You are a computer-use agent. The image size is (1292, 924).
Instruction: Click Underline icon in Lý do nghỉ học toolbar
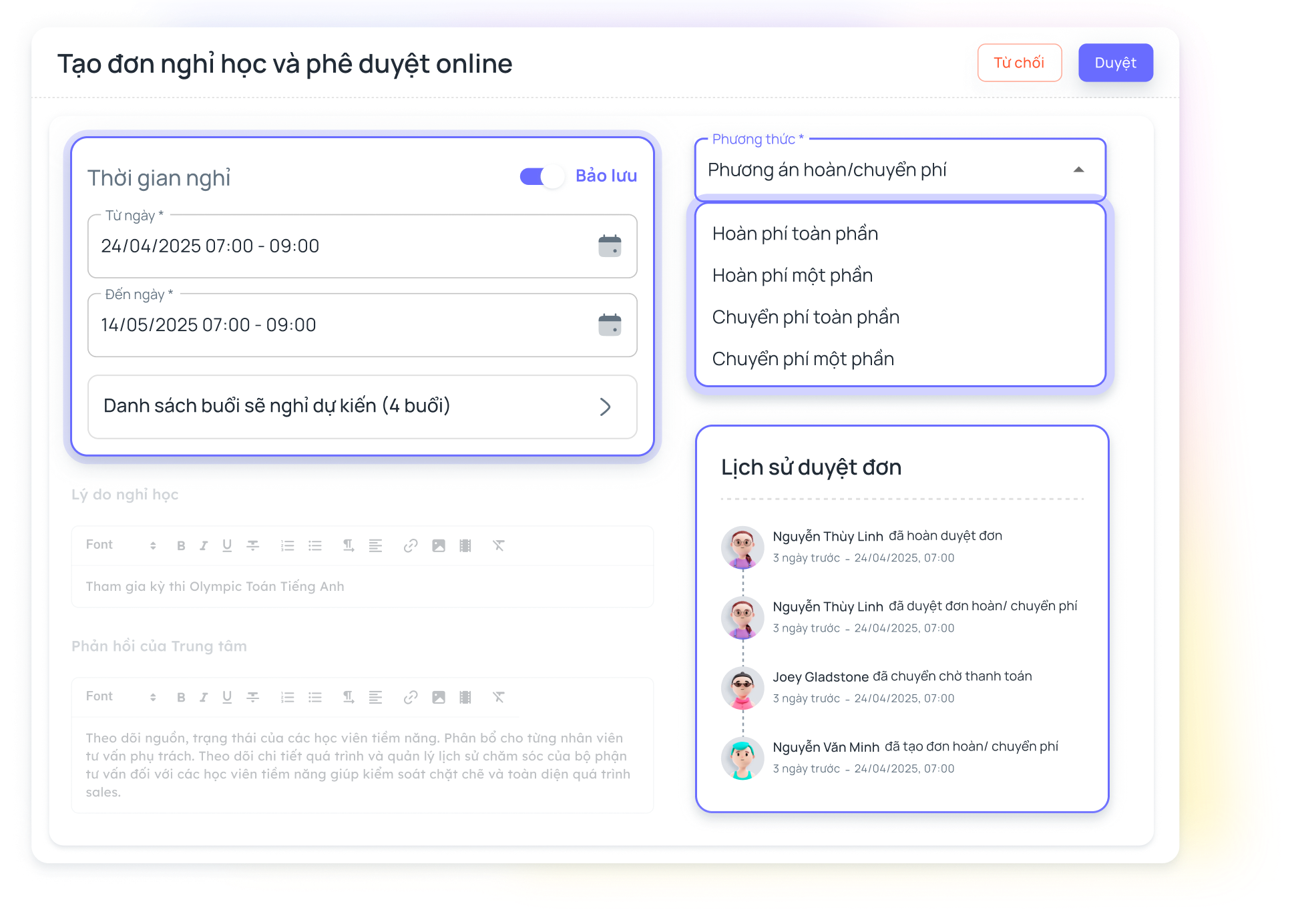pos(227,545)
